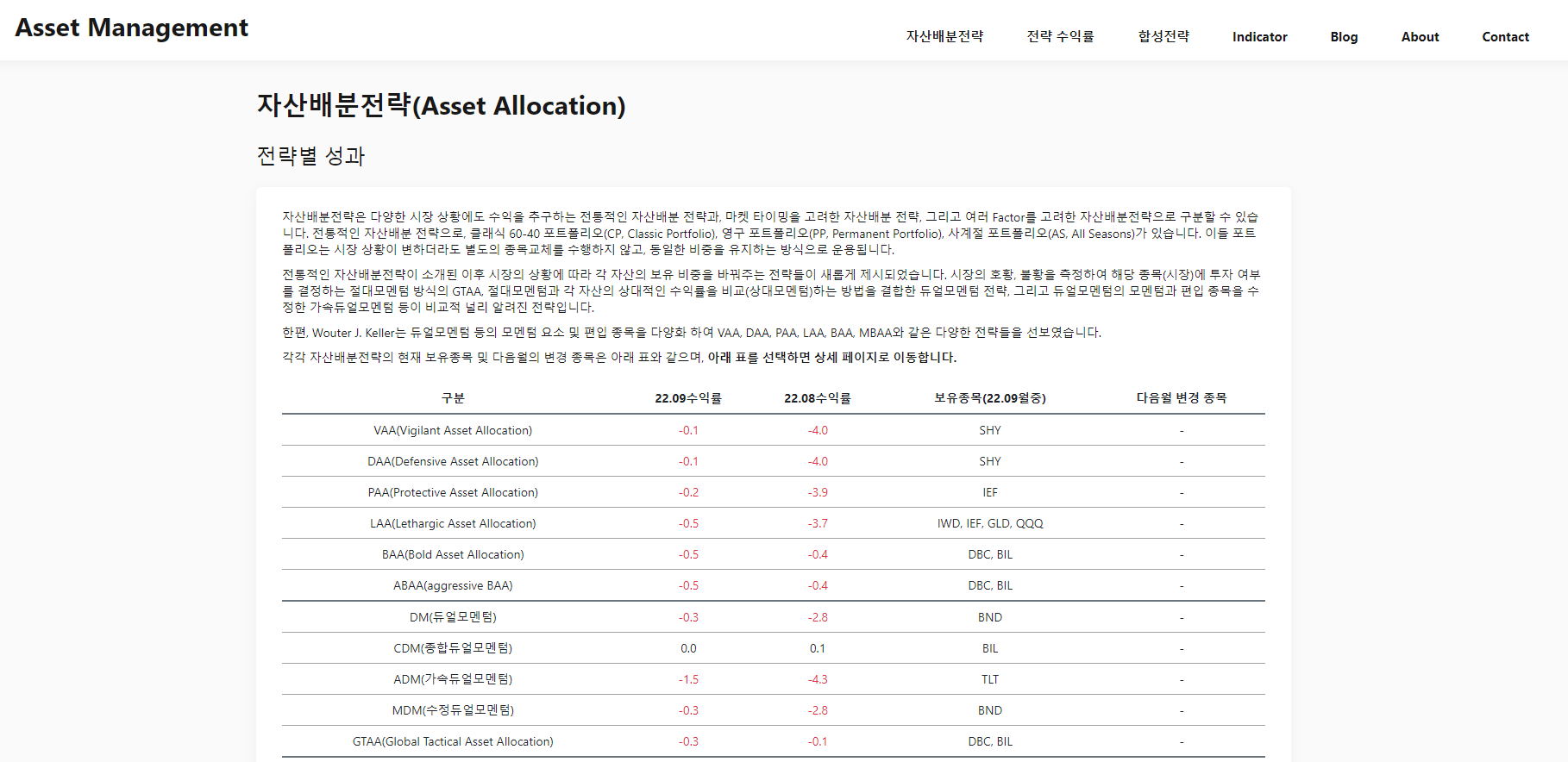This screenshot has height=762, width=1568.
Task: Select the PAA(Protective Asset Allocation) row
Action: pyautogui.click(x=773, y=492)
